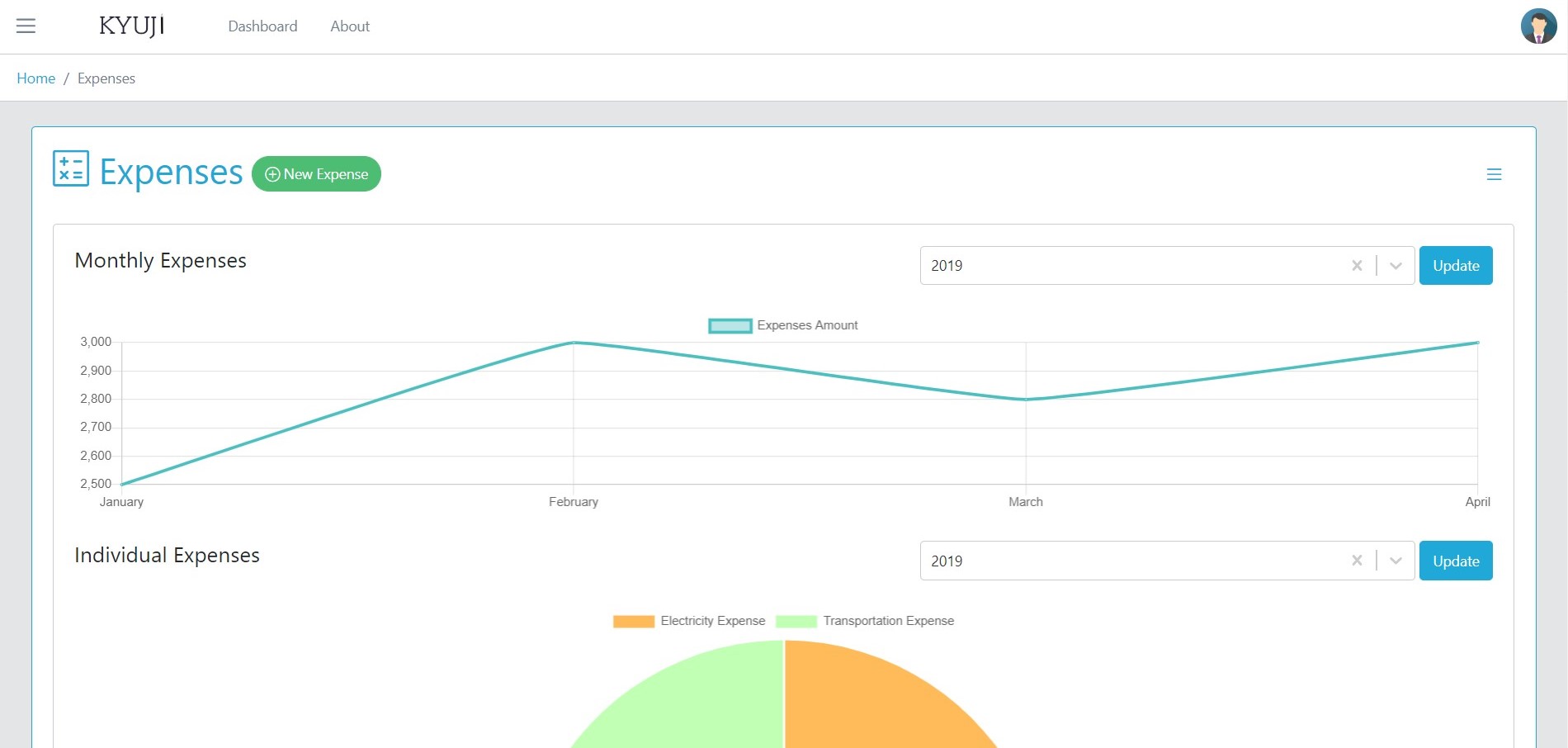This screenshot has width=1568, height=748.
Task: Click the Electricity Expense legend label
Action: [x=713, y=621]
